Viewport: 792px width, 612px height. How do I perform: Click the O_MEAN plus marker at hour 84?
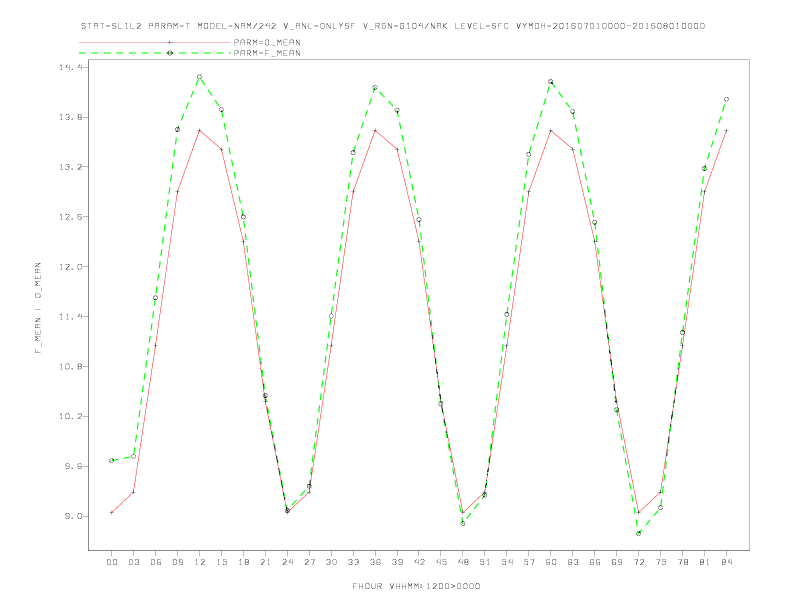click(x=727, y=130)
